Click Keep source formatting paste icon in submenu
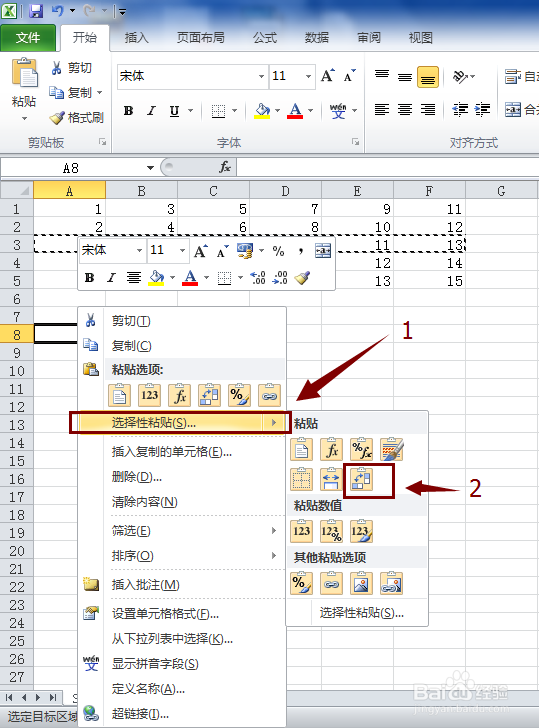The height and width of the screenshot is (728, 539). coord(391,449)
